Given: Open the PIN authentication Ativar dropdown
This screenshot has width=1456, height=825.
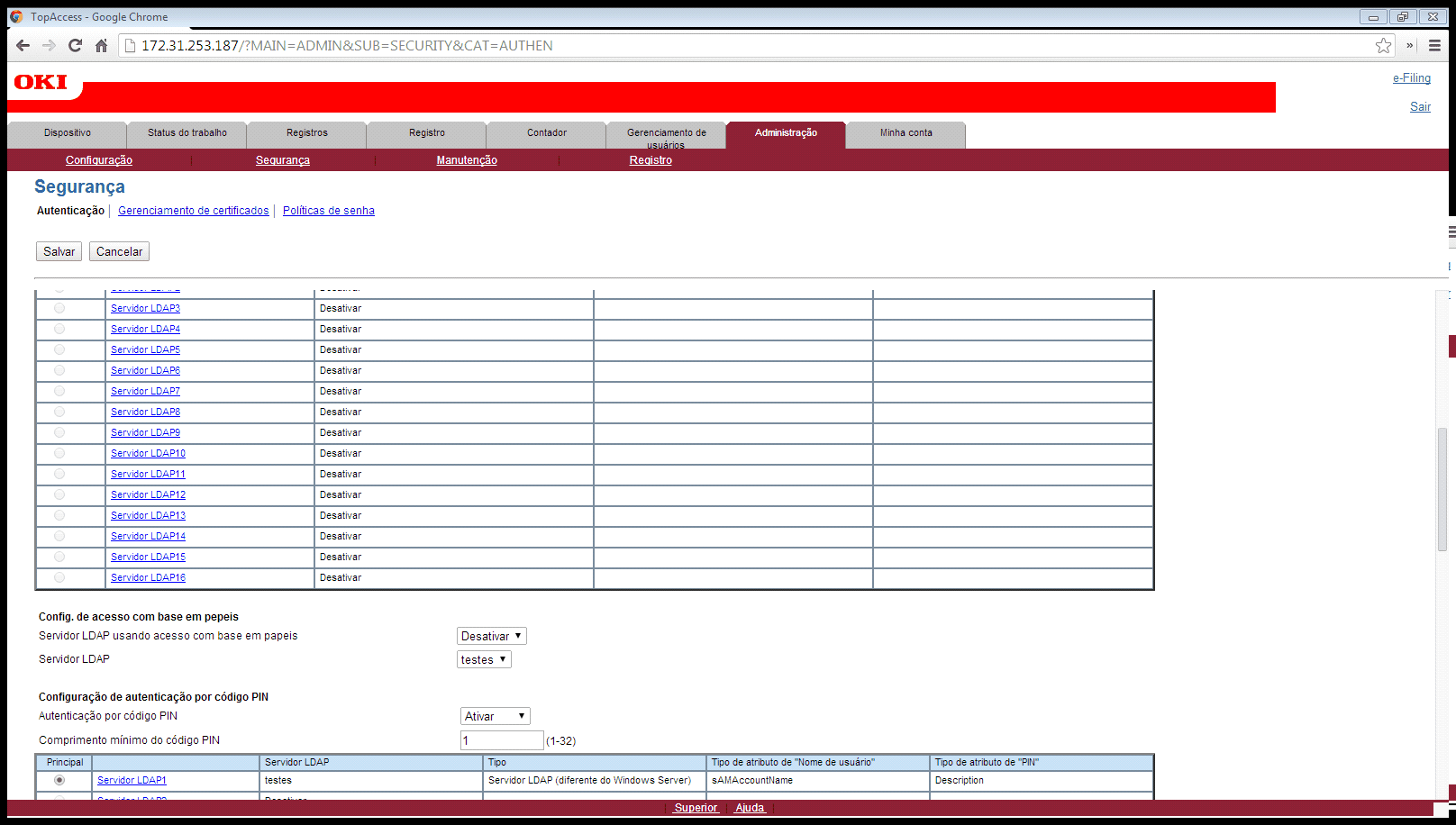Looking at the screenshot, I should tap(495, 716).
